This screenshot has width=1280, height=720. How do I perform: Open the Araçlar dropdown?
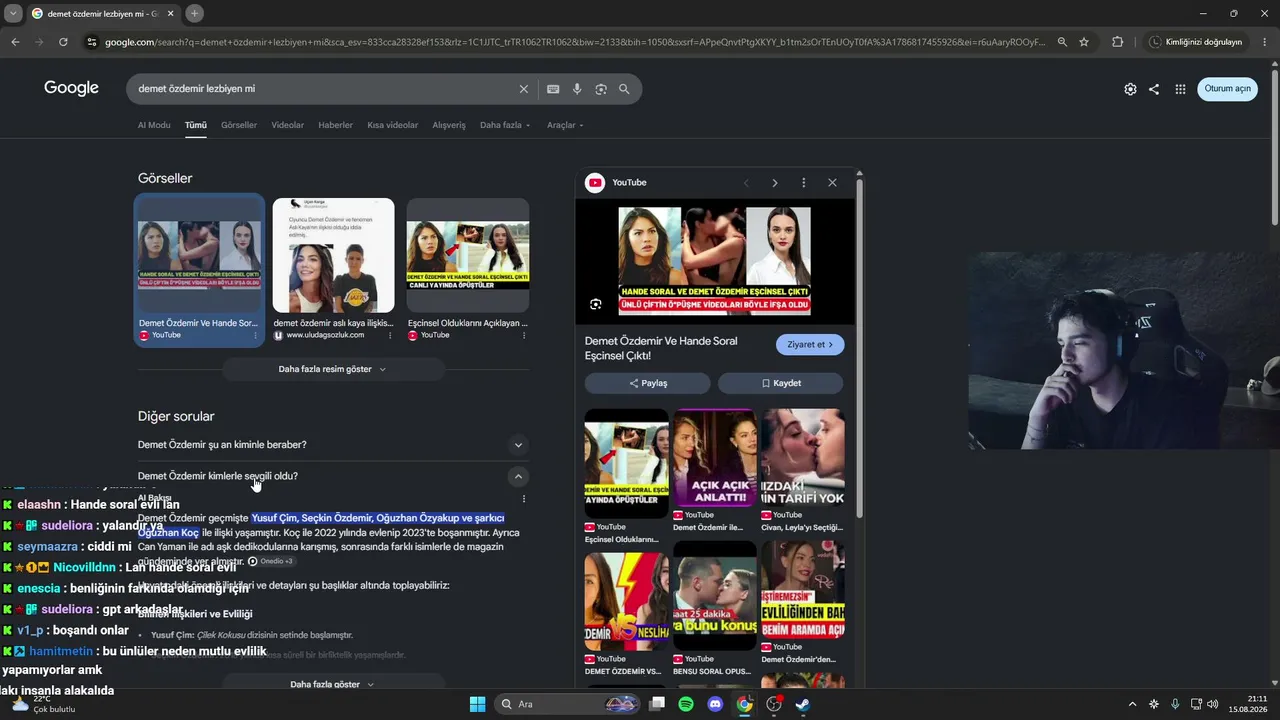tap(565, 125)
